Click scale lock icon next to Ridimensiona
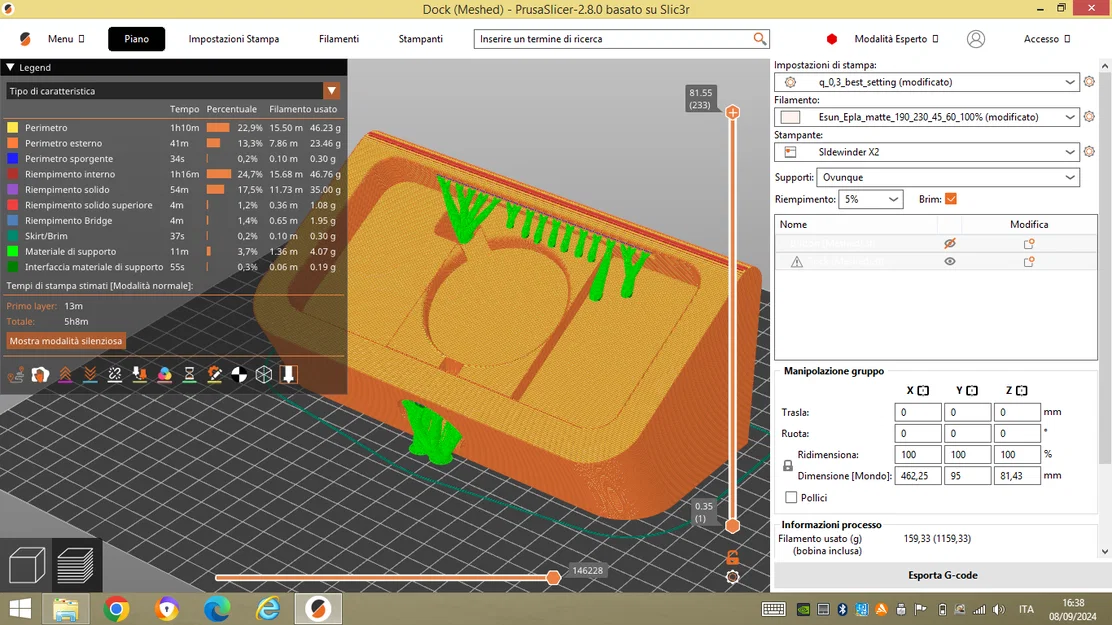 coord(788,465)
